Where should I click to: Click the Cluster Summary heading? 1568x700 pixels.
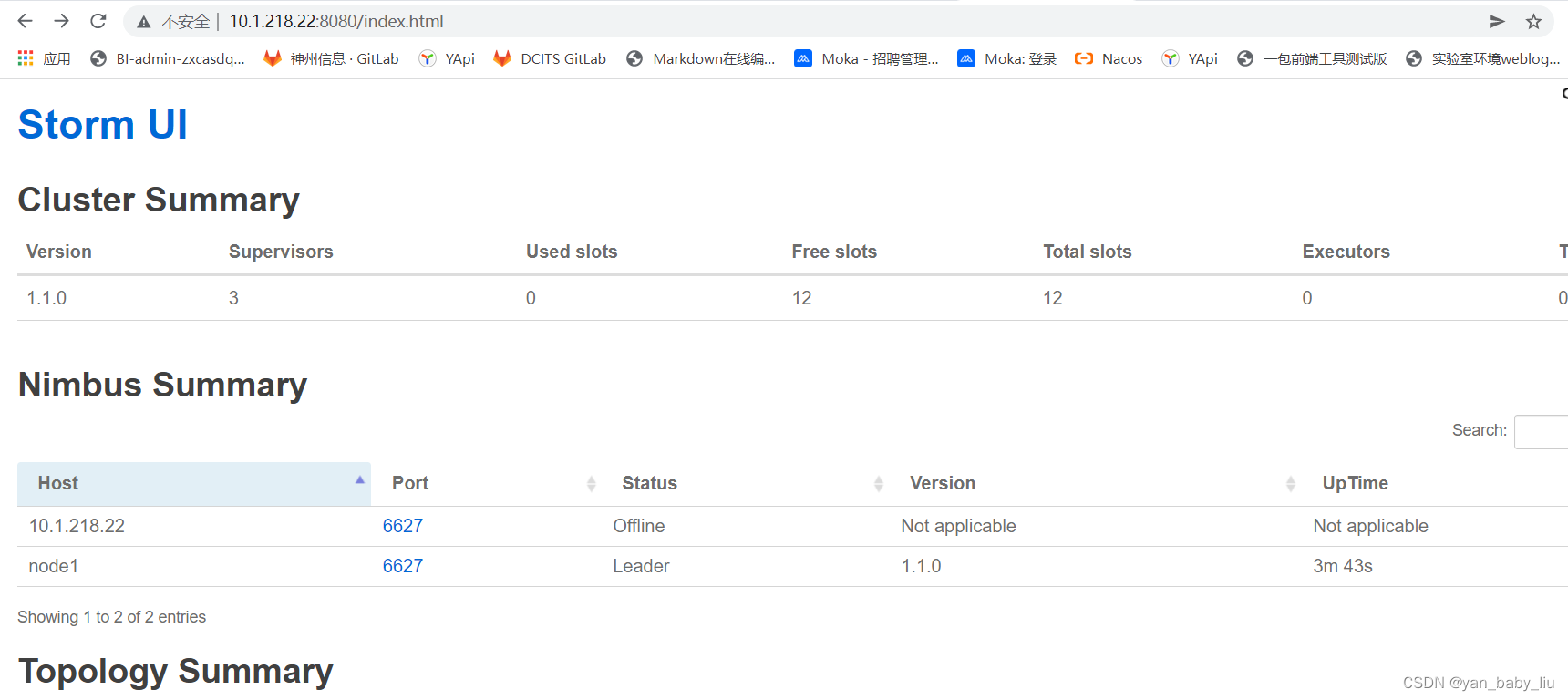click(x=159, y=200)
